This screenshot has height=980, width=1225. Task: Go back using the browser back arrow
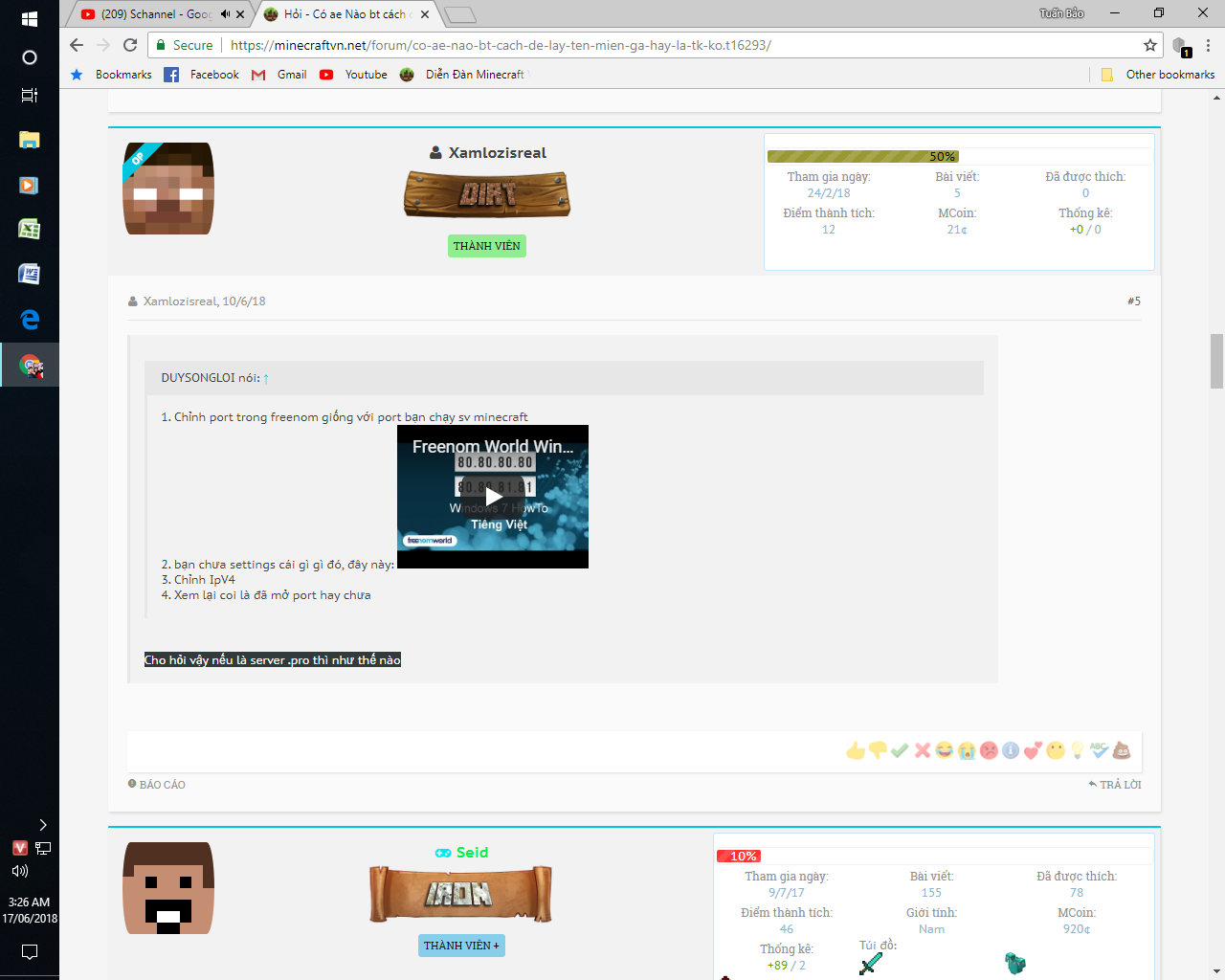(x=77, y=45)
